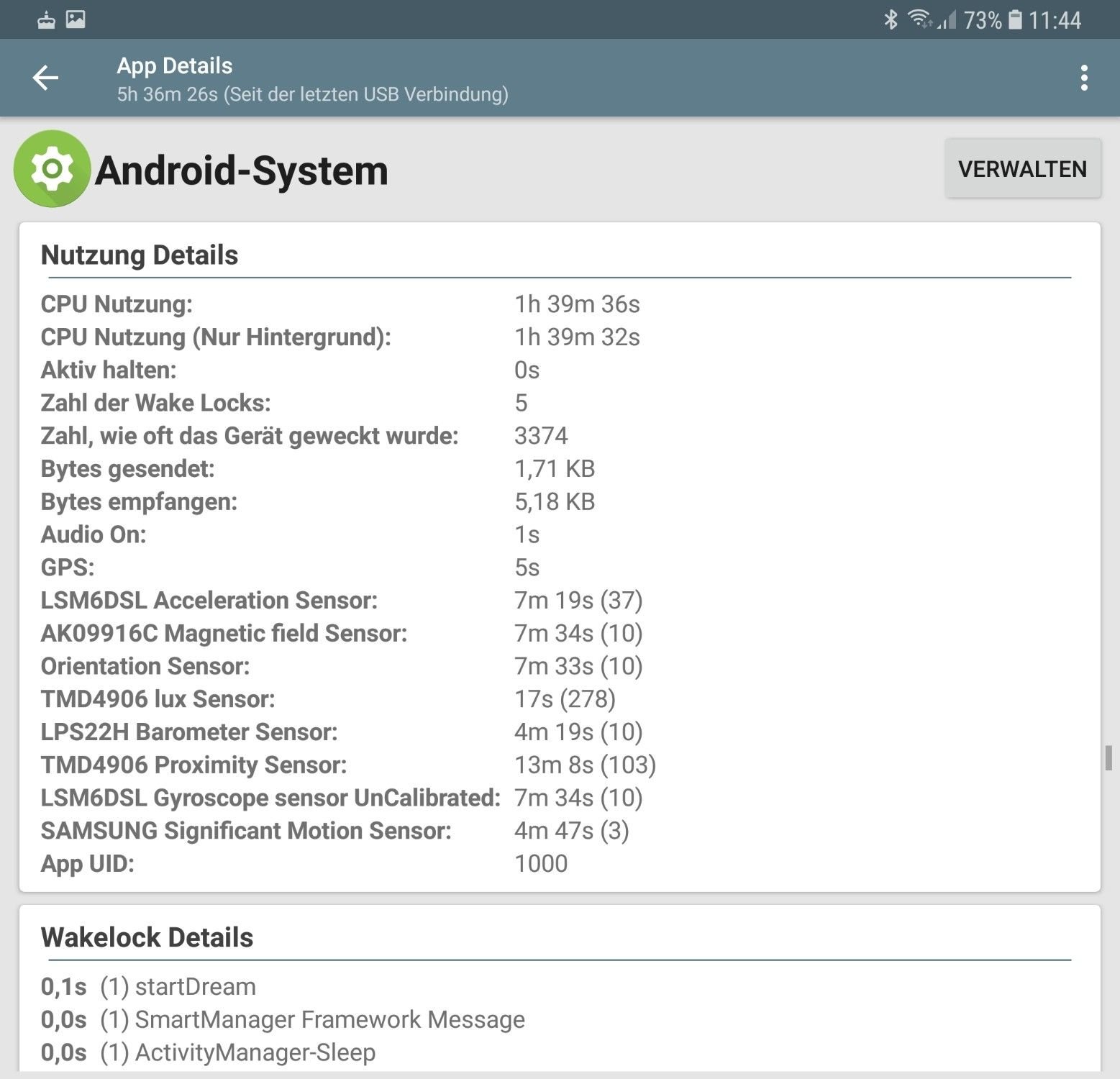Tap the 'Aktiv halten:' row label

[x=109, y=370]
